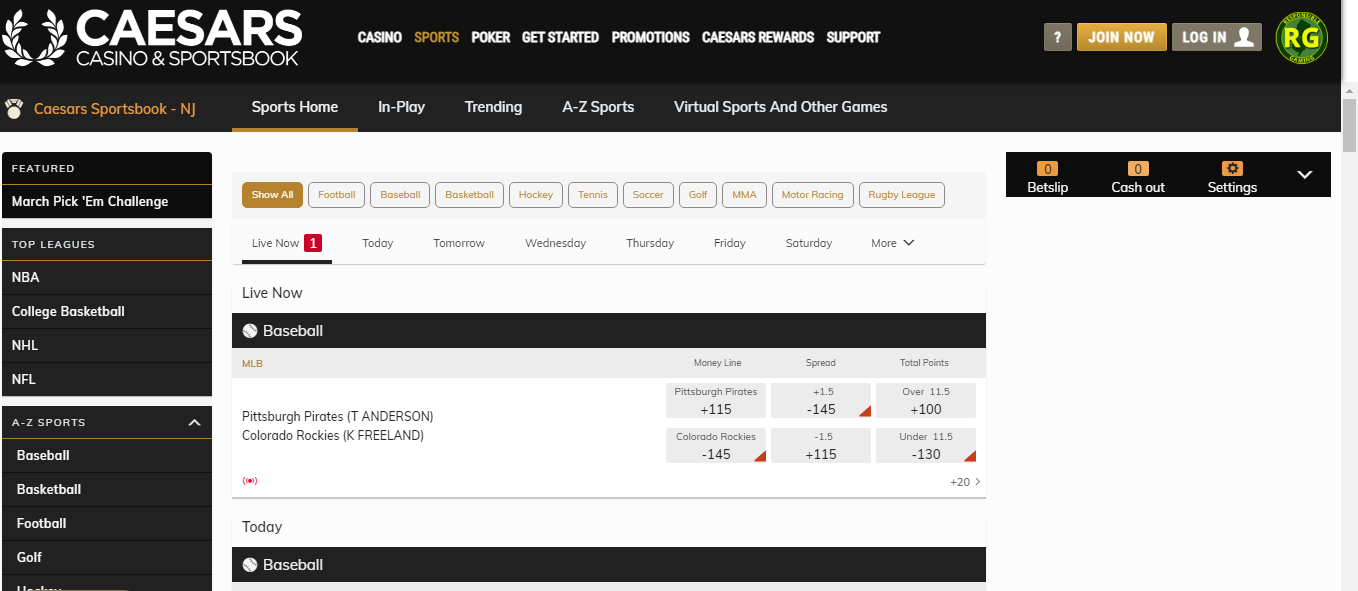Filter by Hockey chip
Image resolution: width=1358 pixels, height=591 pixels.
coord(536,195)
